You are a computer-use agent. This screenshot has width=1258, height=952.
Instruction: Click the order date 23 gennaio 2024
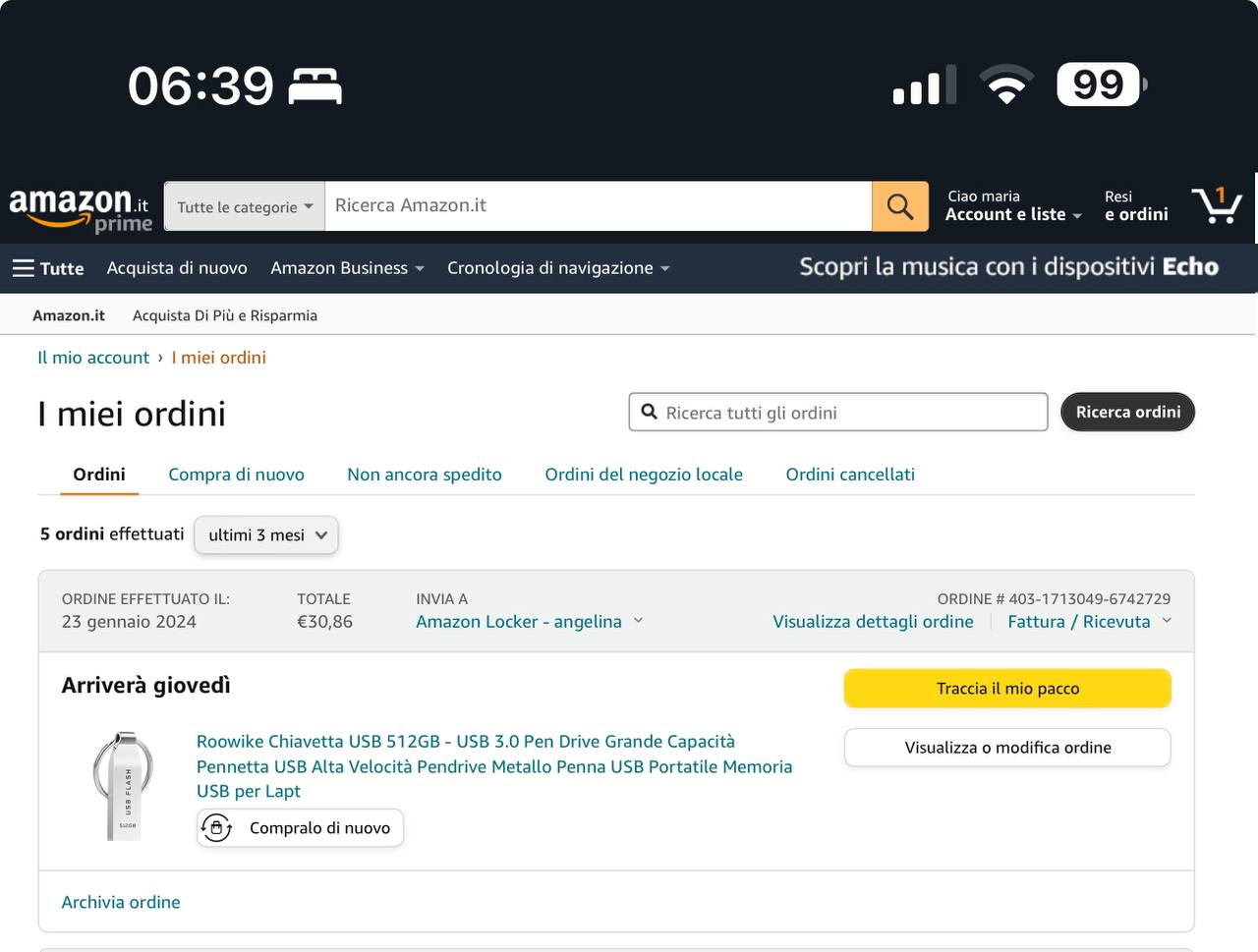pos(129,622)
